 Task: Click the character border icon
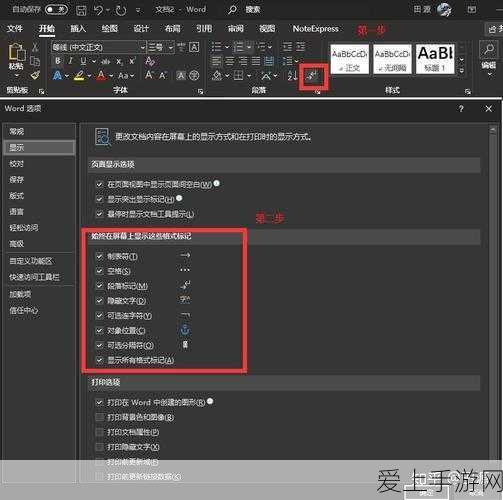coord(194,47)
